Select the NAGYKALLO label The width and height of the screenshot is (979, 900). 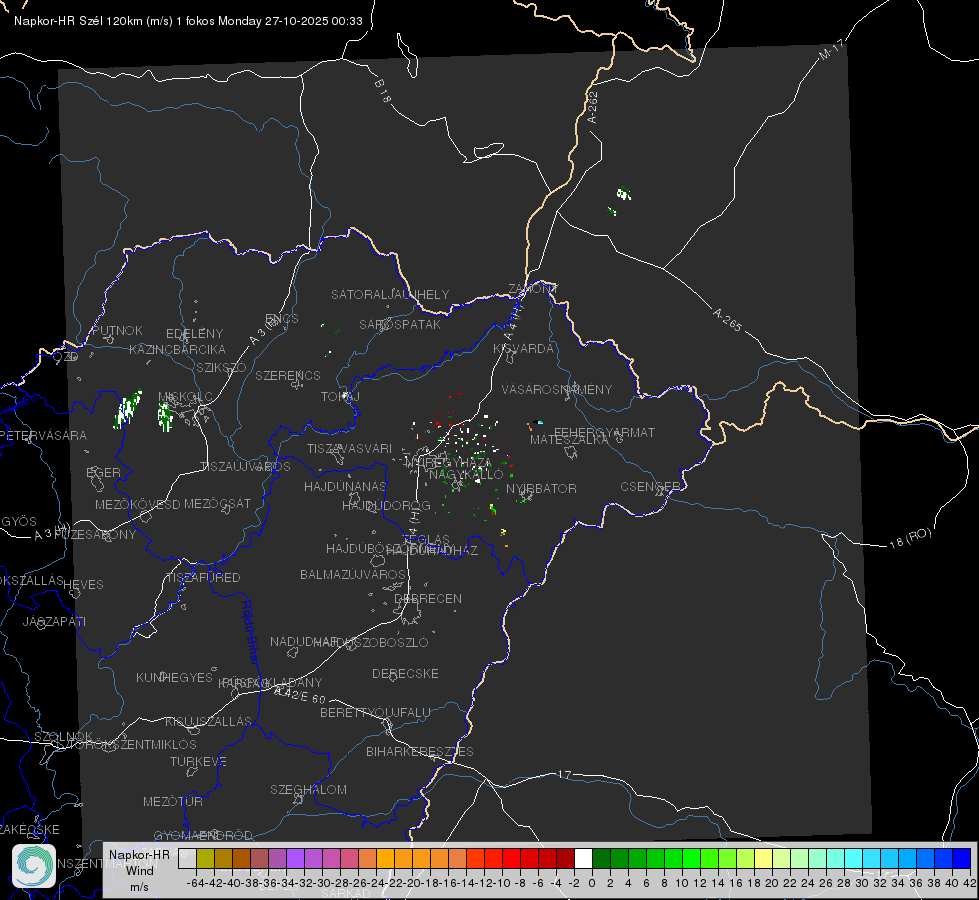(x=466, y=475)
